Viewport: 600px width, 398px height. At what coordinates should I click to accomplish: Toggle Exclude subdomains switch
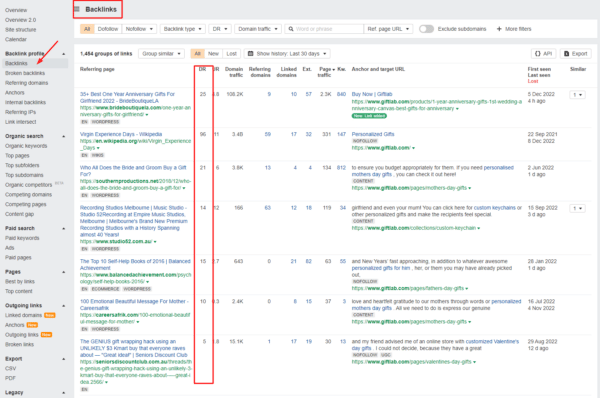(x=426, y=29)
